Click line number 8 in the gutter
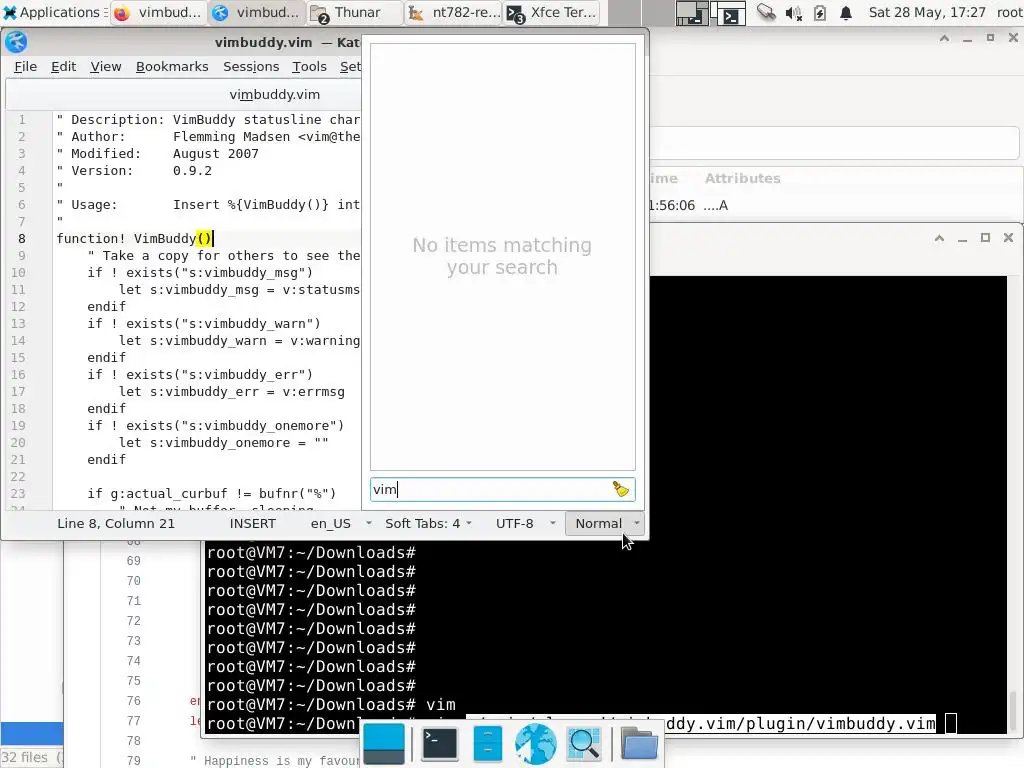This screenshot has width=1024, height=768. [x=22, y=238]
